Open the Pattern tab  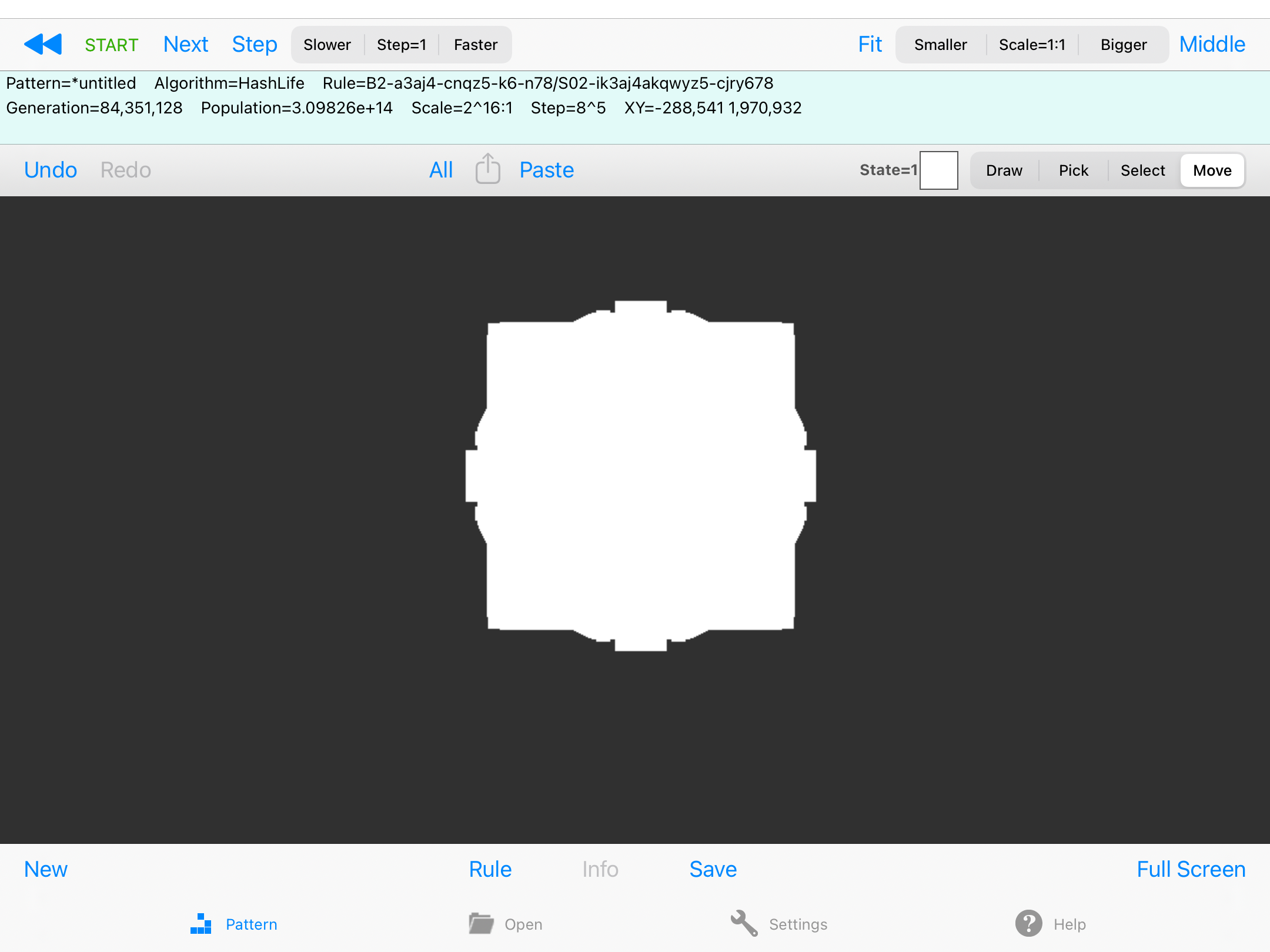[x=233, y=924]
